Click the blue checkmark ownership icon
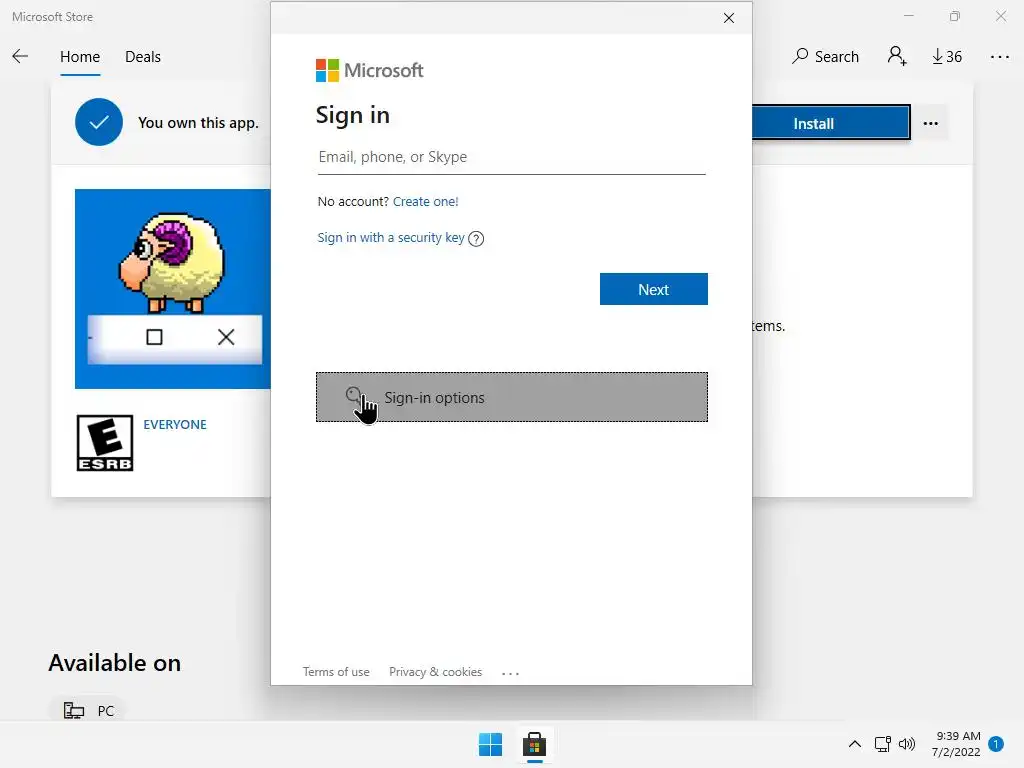Image resolution: width=1024 pixels, height=768 pixels. click(x=99, y=122)
